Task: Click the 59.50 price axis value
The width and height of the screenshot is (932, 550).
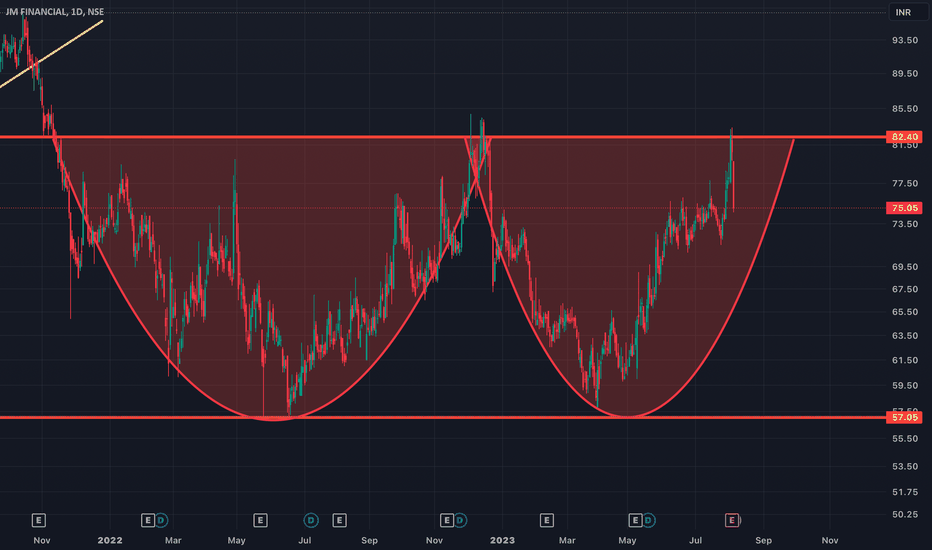Action: tap(905, 385)
